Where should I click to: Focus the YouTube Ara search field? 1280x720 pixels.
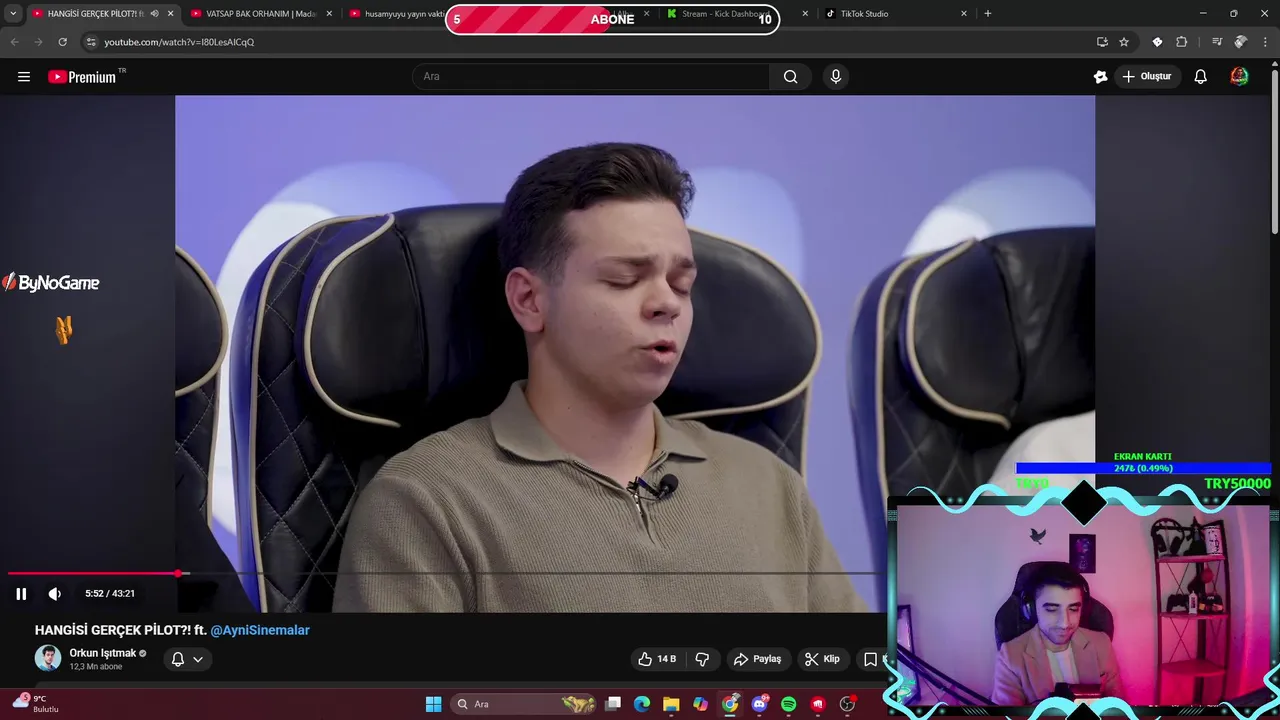tap(591, 77)
